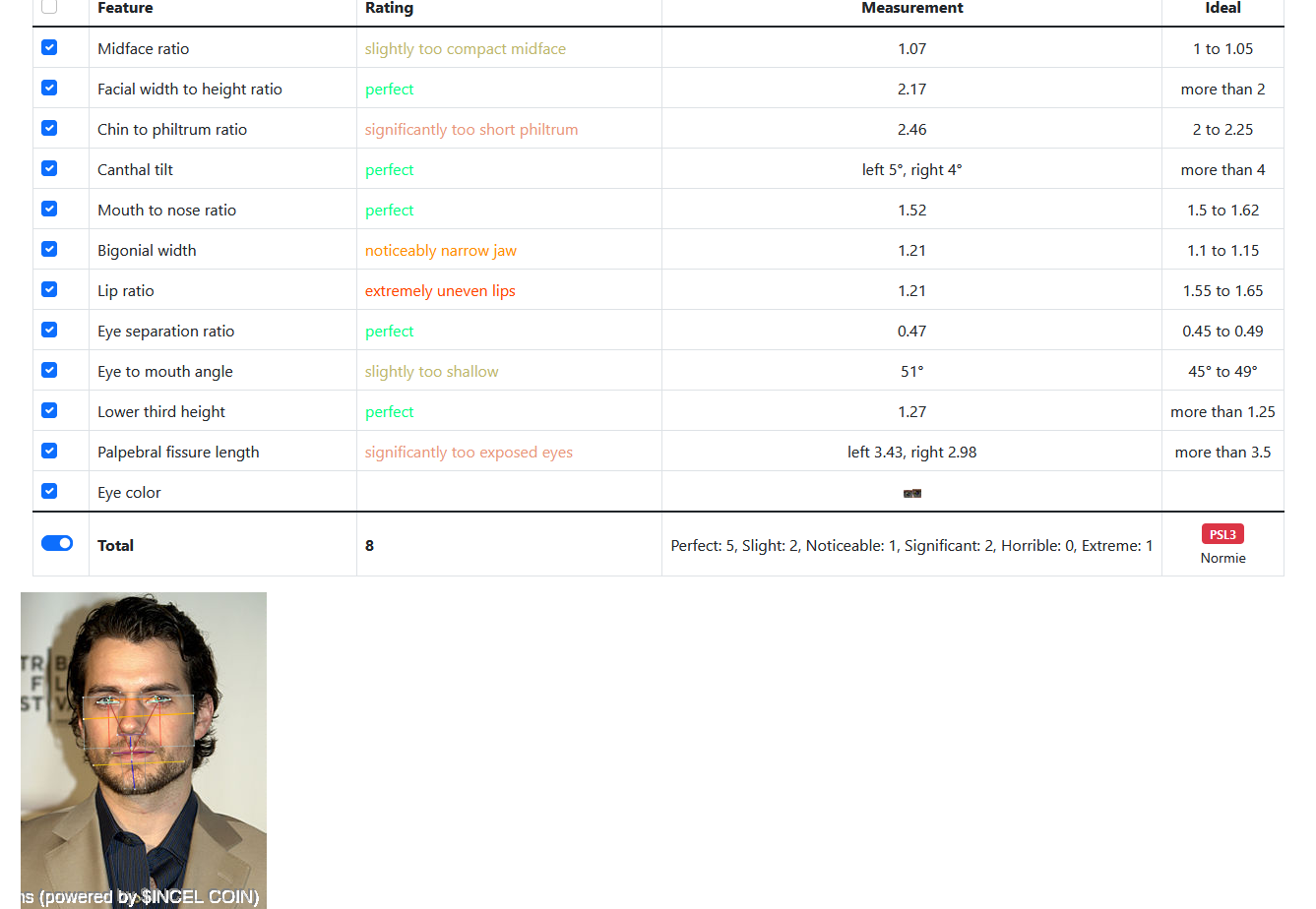Click the '45° to 49°' ideal value
Viewport: 1316px width, 909px height.
pyautogui.click(x=1222, y=371)
